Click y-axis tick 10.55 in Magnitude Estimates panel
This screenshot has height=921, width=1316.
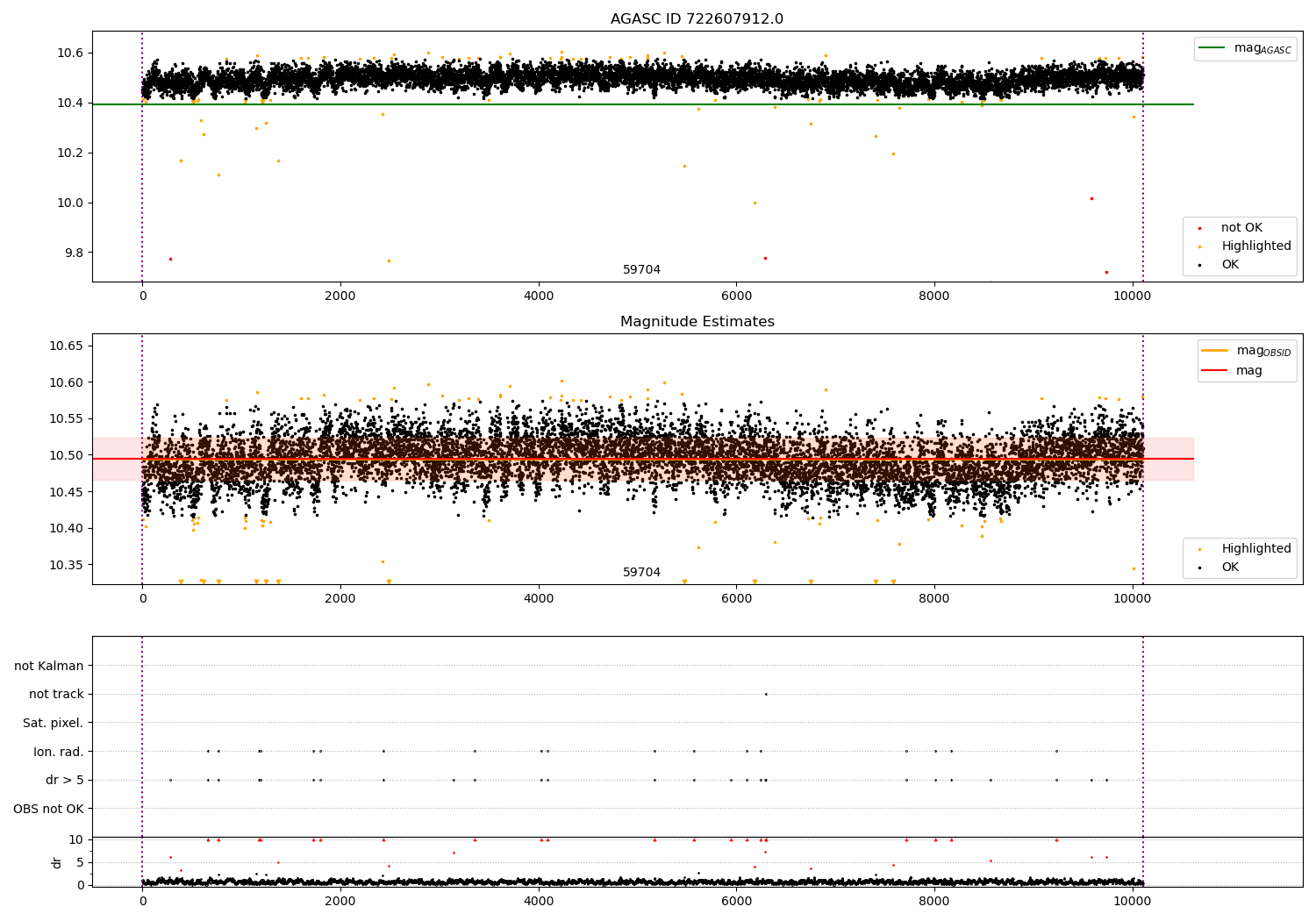tap(67, 419)
